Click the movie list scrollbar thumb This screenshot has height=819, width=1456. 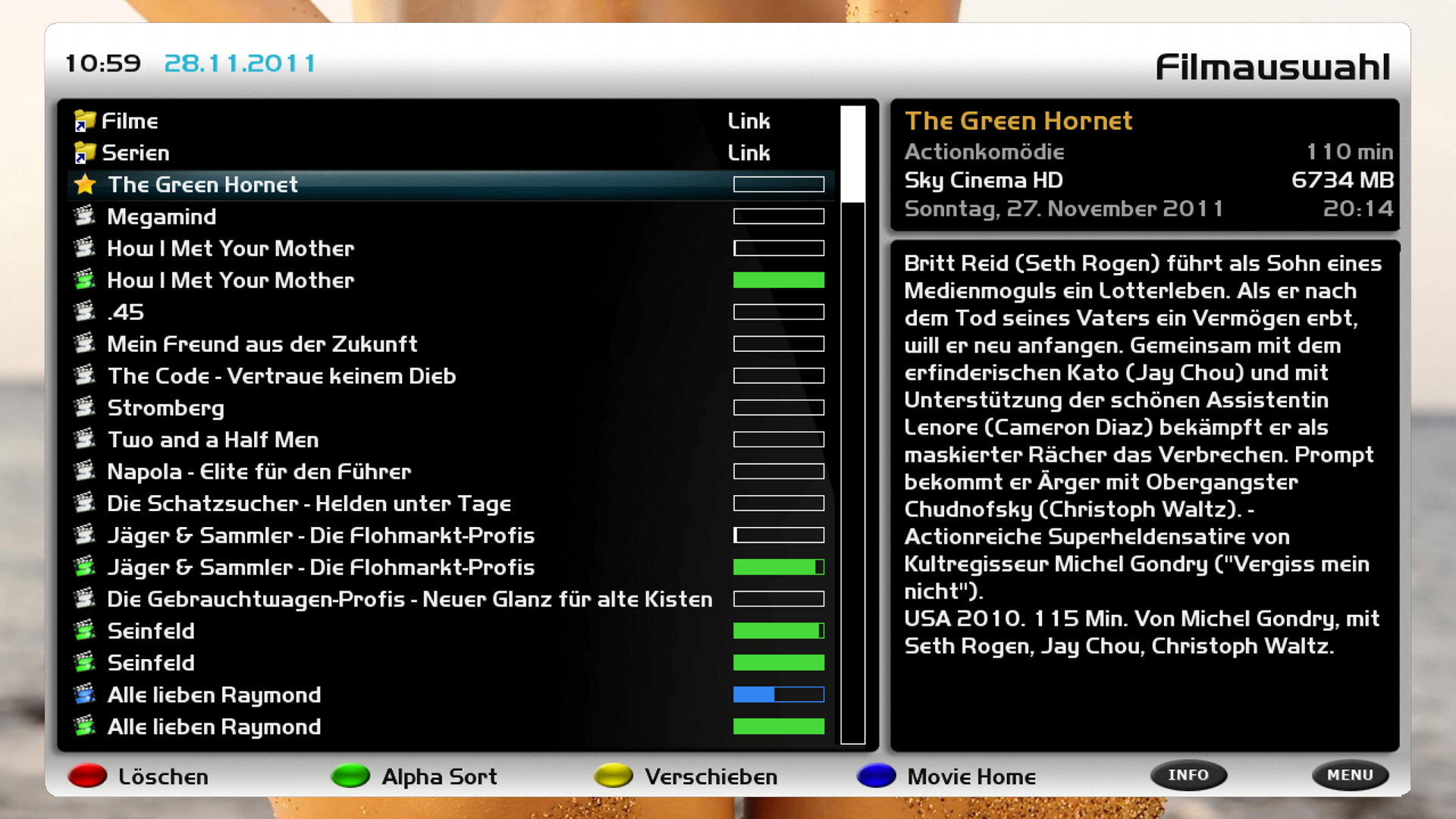[852, 154]
